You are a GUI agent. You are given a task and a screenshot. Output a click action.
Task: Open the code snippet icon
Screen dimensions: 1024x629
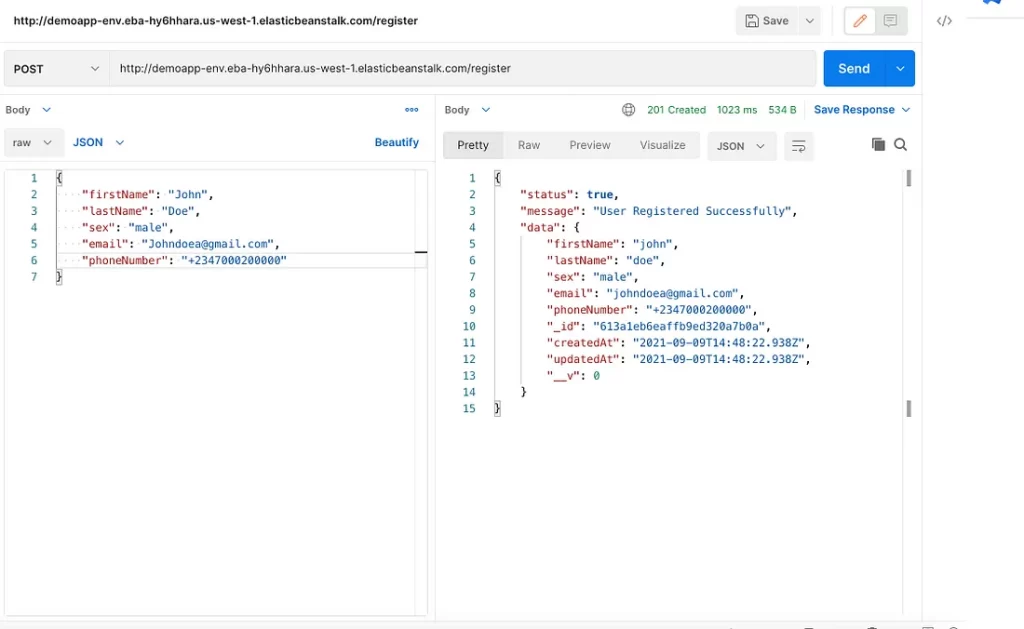(x=944, y=21)
